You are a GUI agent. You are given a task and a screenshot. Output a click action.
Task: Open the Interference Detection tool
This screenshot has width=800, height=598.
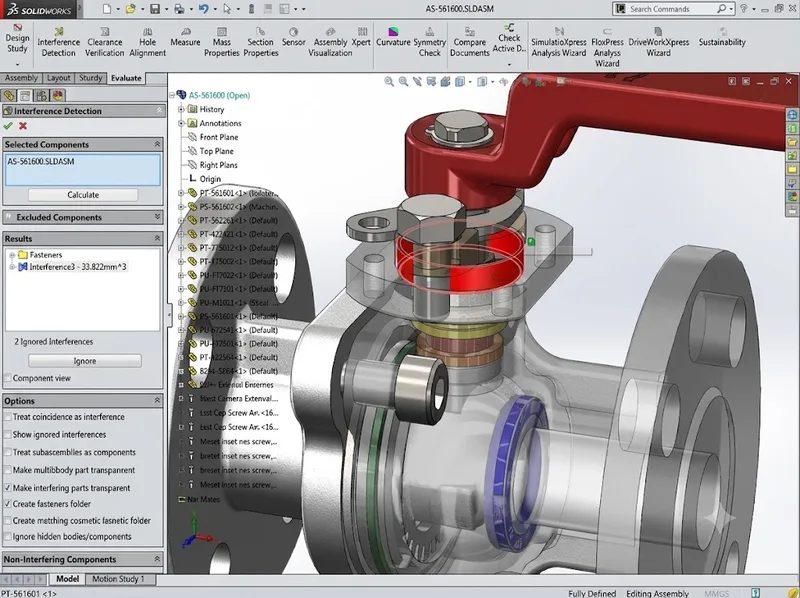coord(58,42)
